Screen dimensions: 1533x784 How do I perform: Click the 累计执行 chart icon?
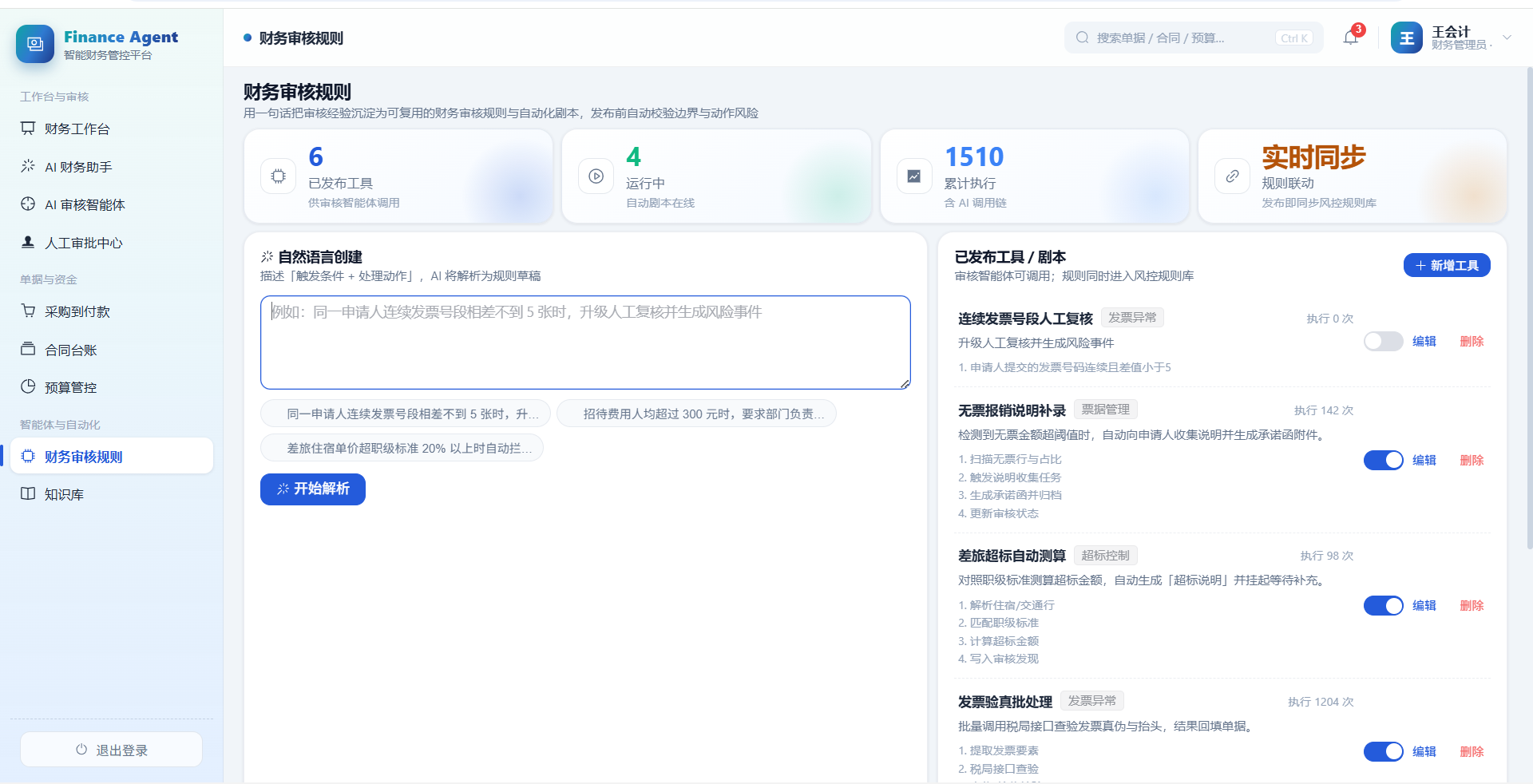click(x=914, y=176)
